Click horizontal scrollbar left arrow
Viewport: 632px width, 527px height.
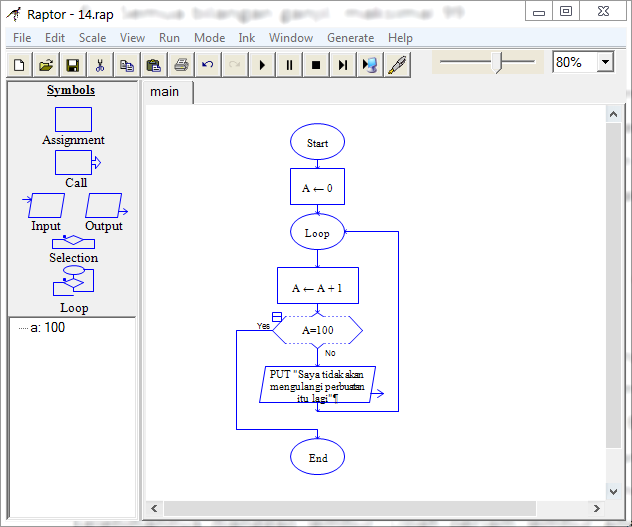coord(154,508)
